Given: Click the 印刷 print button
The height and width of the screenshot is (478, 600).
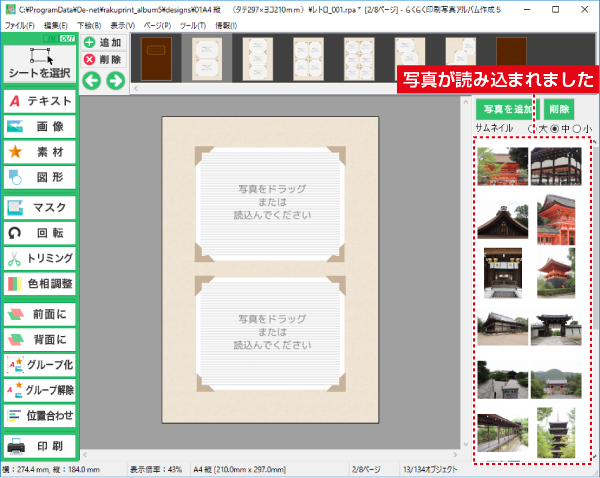Looking at the screenshot, I should pyautogui.click(x=39, y=446).
